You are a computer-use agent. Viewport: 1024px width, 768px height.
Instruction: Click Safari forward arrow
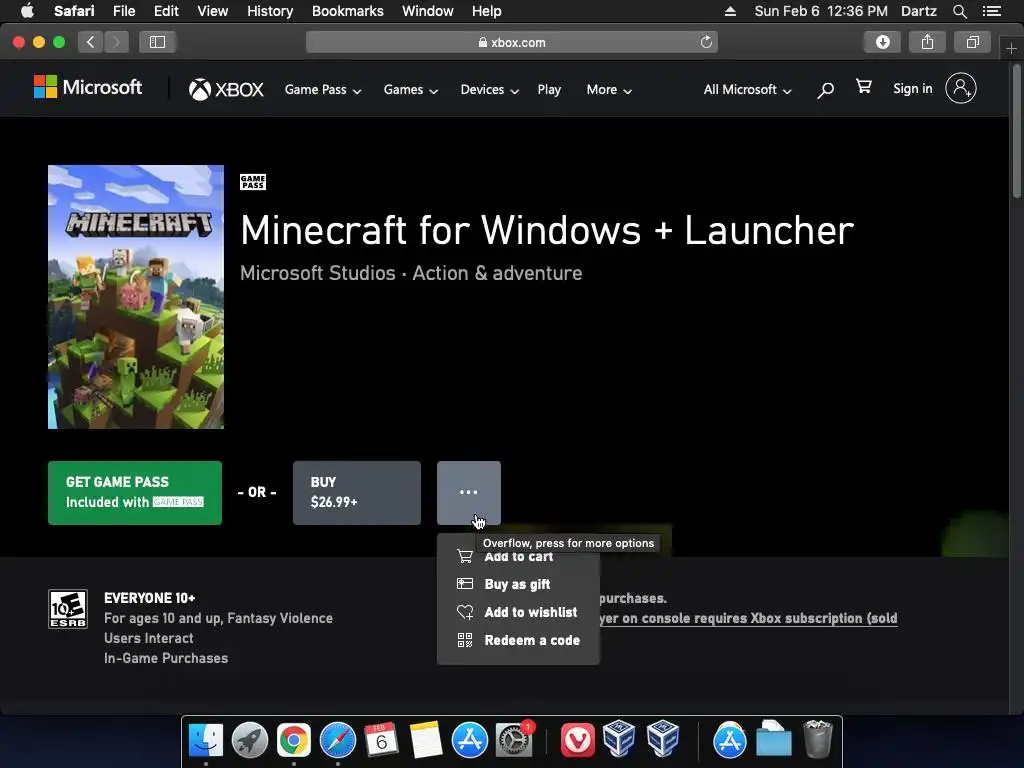pyautogui.click(x=116, y=42)
